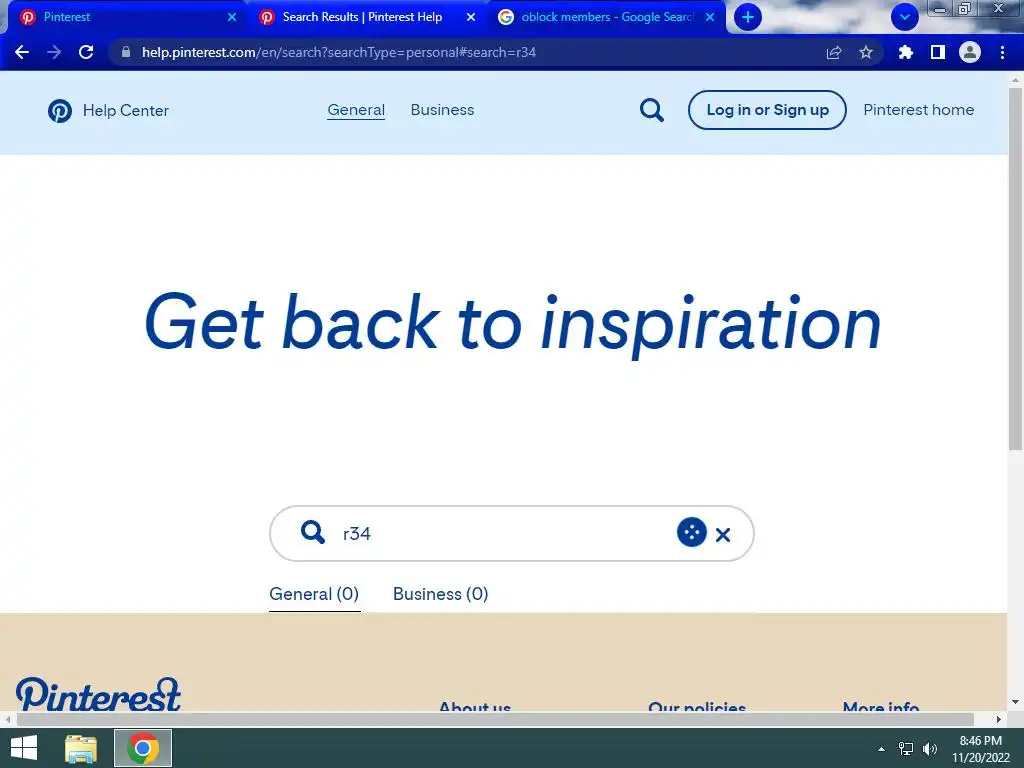The image size is (1024, 768).
Task: Share this page from the address bar
Action: click(834, 52)
